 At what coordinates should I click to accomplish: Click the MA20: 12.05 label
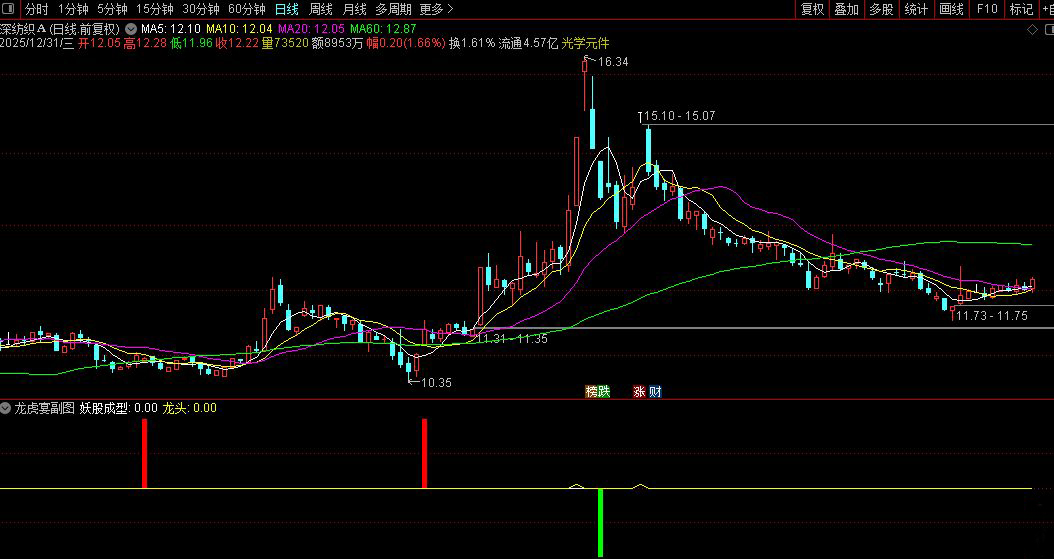(x=311, y=29)
